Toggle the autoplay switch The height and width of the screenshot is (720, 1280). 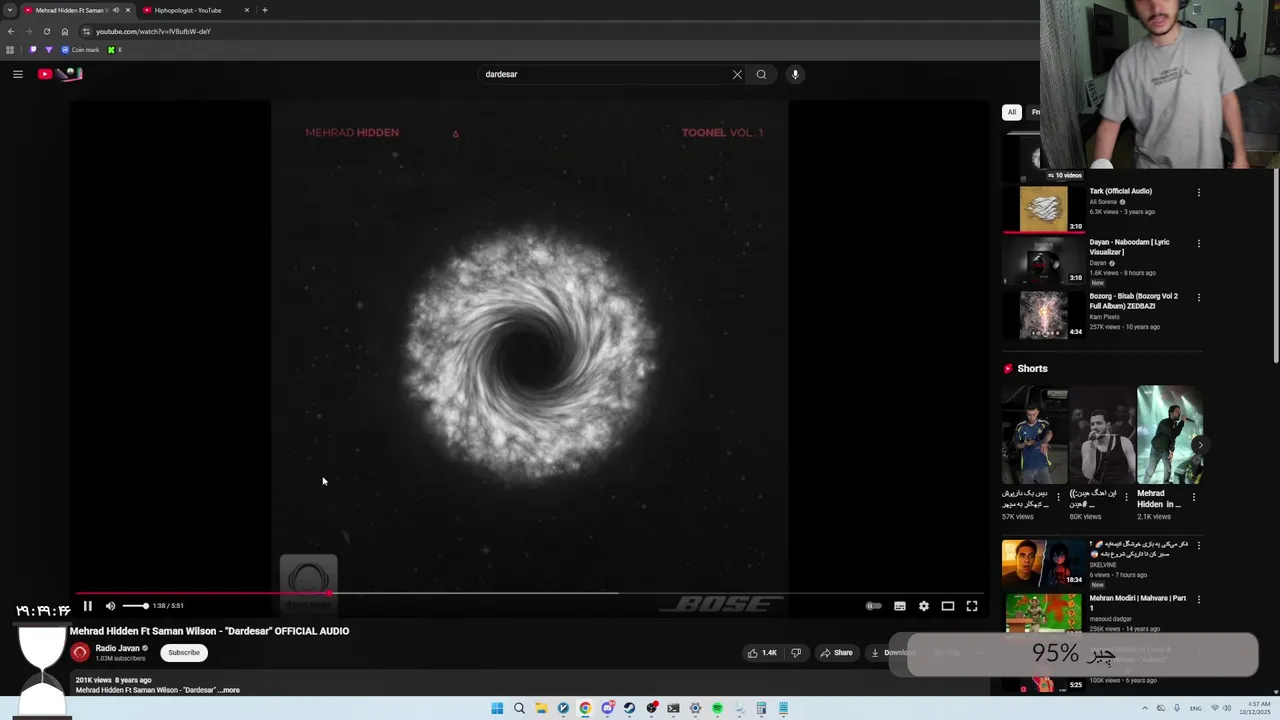click(873, 606)
